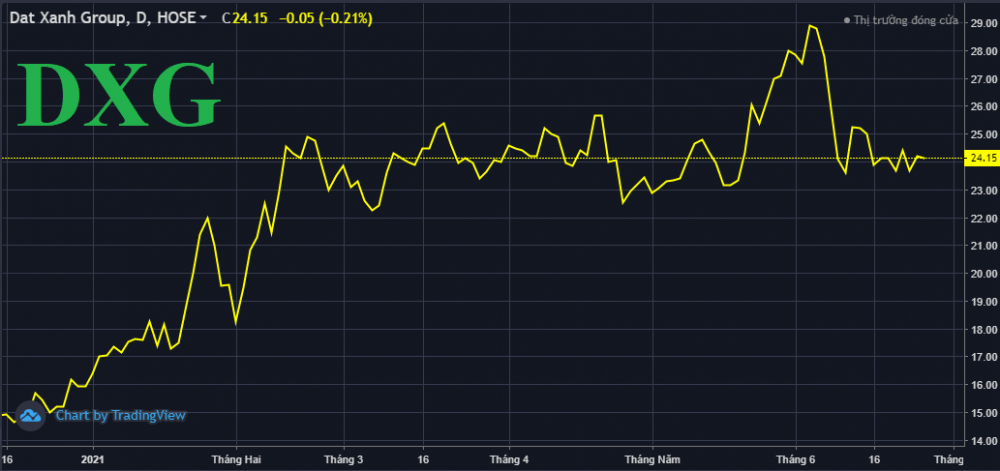Click the Tháng 6 time axis label
Image resolution: width=1000 pixels, height=471 pixels.
tap(795, 459)
